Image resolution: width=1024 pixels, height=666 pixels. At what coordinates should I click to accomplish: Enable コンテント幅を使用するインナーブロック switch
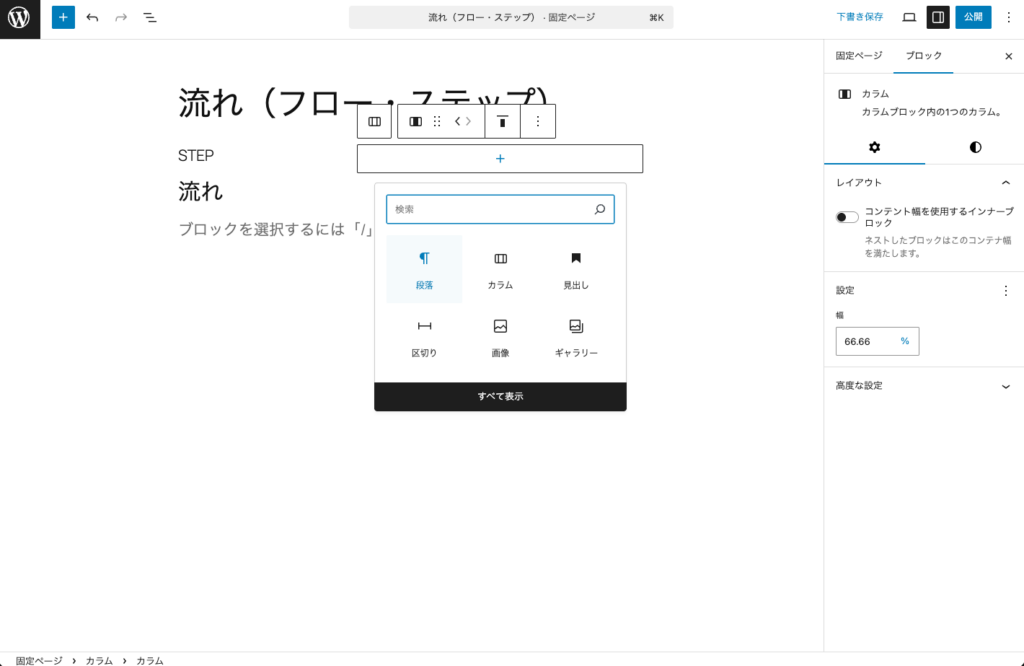tap(845, 216)
